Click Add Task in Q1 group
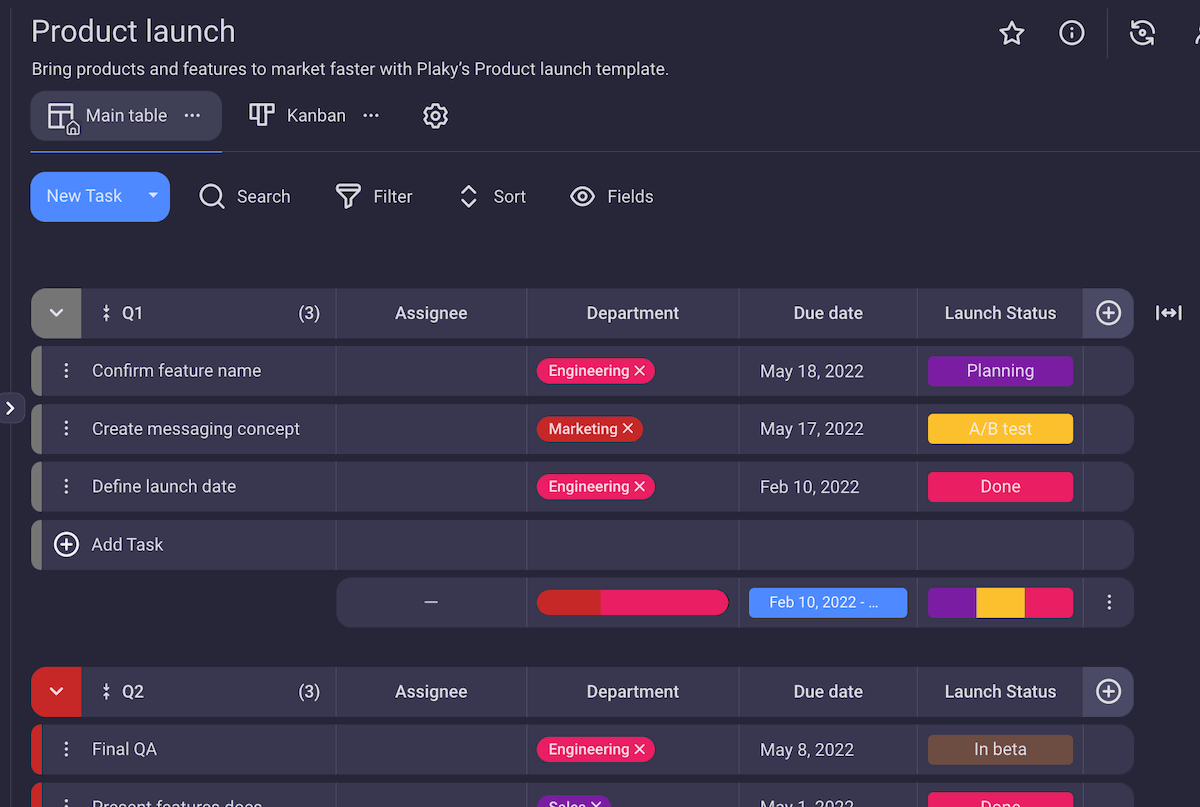Image resolution: width=1200 pixels, height=807 pixels. [126, 545]
